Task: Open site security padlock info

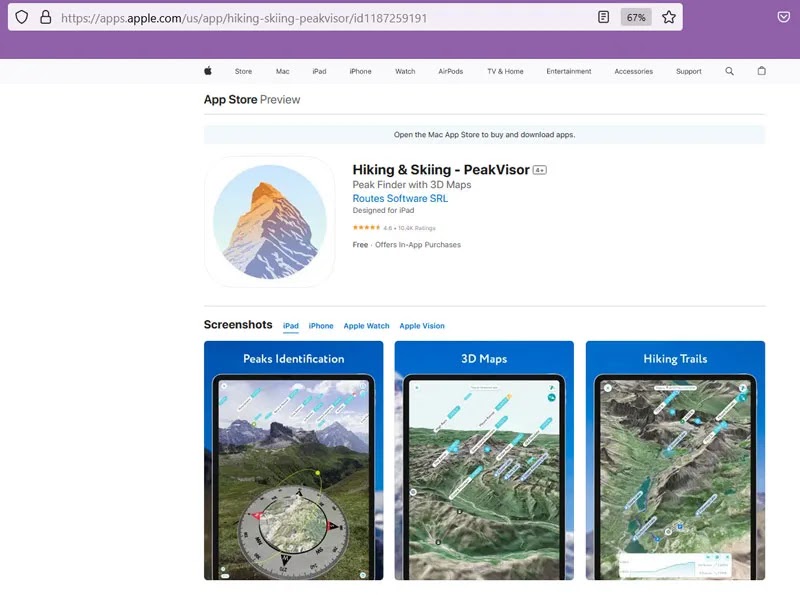Action: coord(46,17)
